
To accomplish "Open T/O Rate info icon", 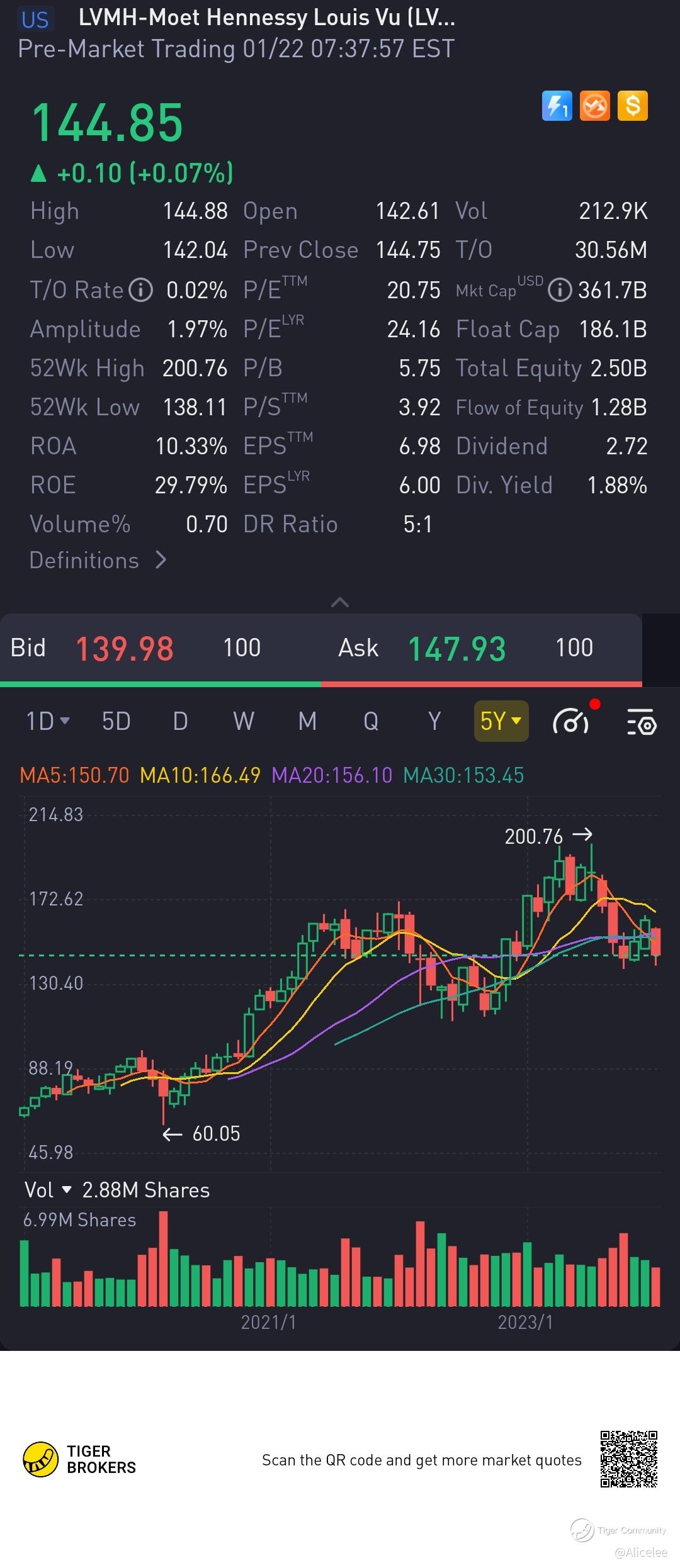I will coord(141,290).
